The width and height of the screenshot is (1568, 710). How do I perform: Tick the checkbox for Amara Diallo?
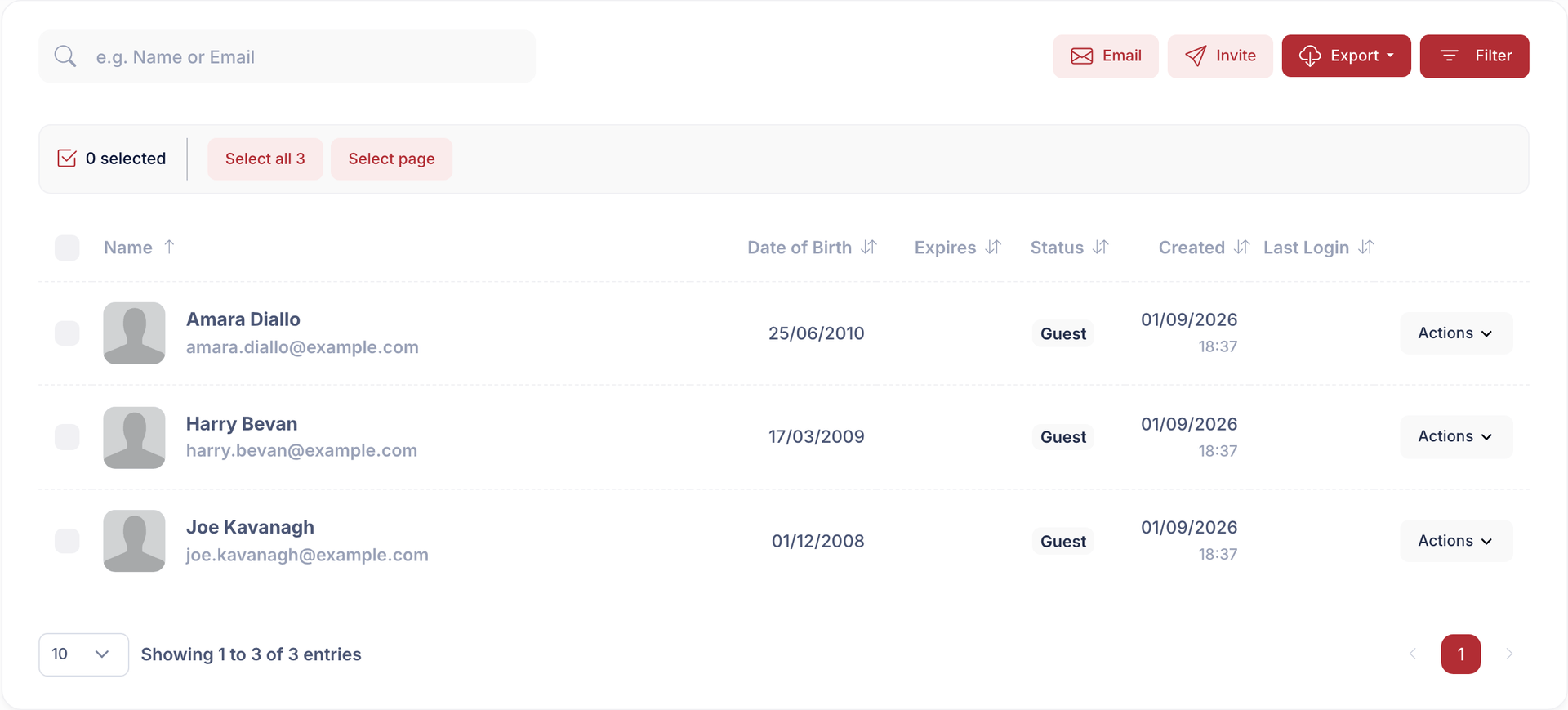pyautogui.click(x=67, y=333)
